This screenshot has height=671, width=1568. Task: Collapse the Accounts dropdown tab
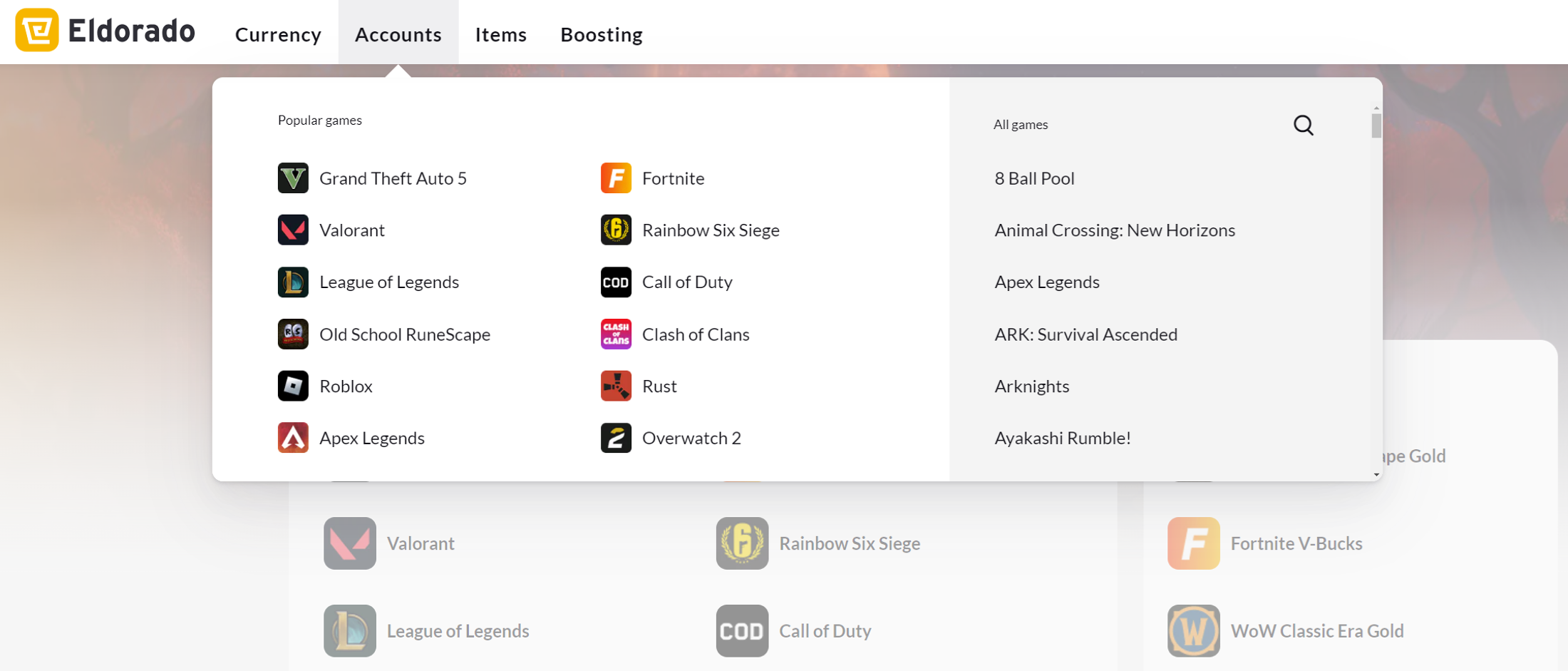coord(398,34)
